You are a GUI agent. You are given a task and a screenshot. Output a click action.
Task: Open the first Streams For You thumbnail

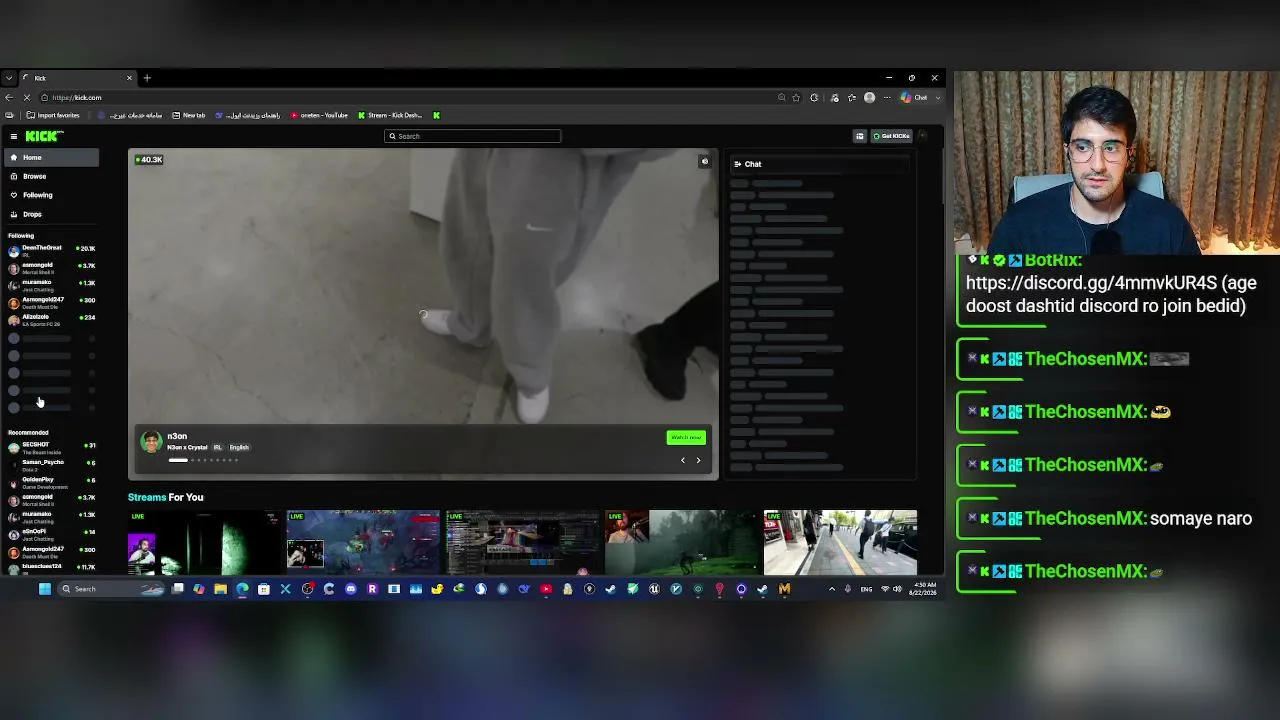tap(204, 543)
